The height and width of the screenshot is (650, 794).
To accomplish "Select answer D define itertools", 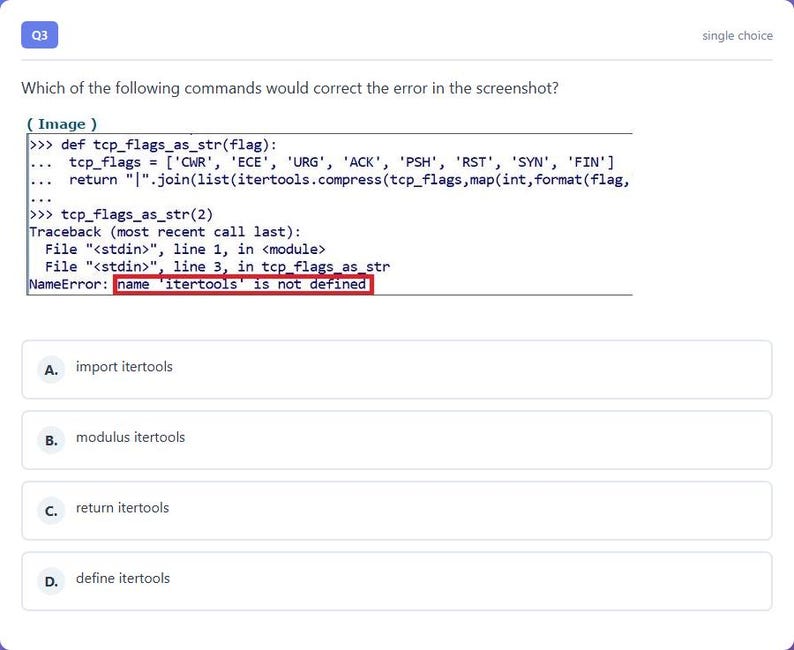I will coord(396,581).
